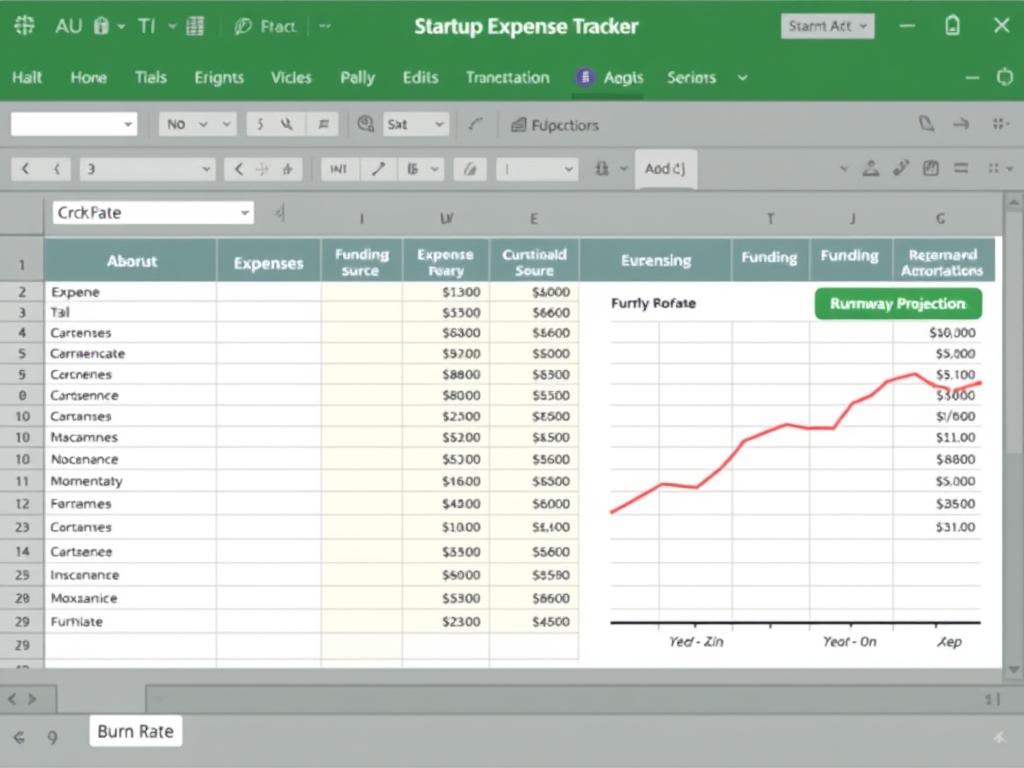
Task: Switch to the Edits ribbon tab
Action: (x=420, y=77)
